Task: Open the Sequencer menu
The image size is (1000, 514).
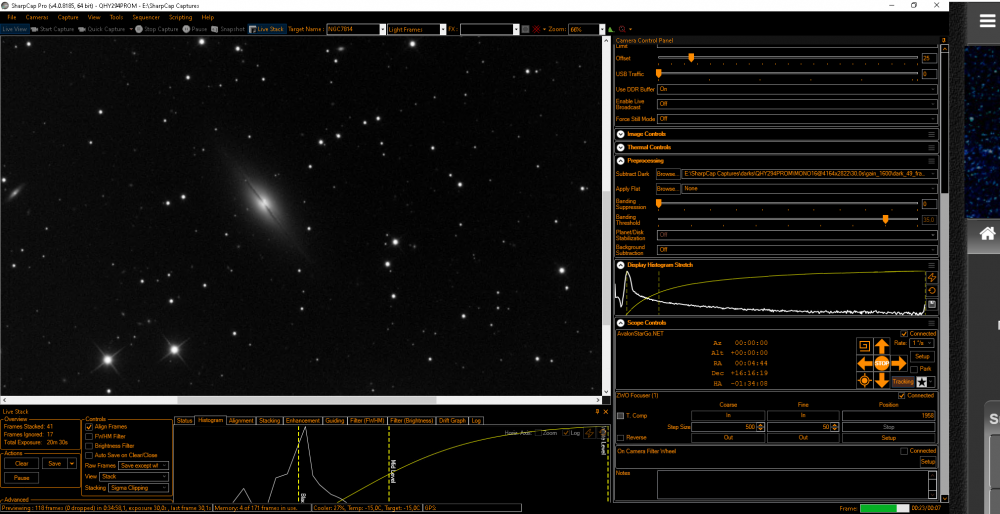Action: tap(145, 17)
